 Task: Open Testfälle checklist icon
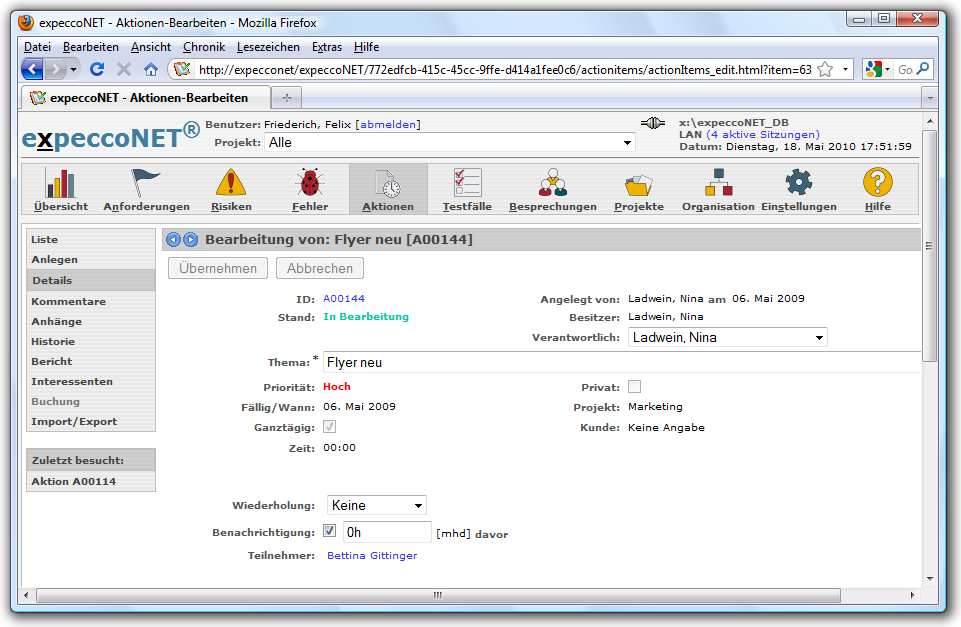click(467, 183)
